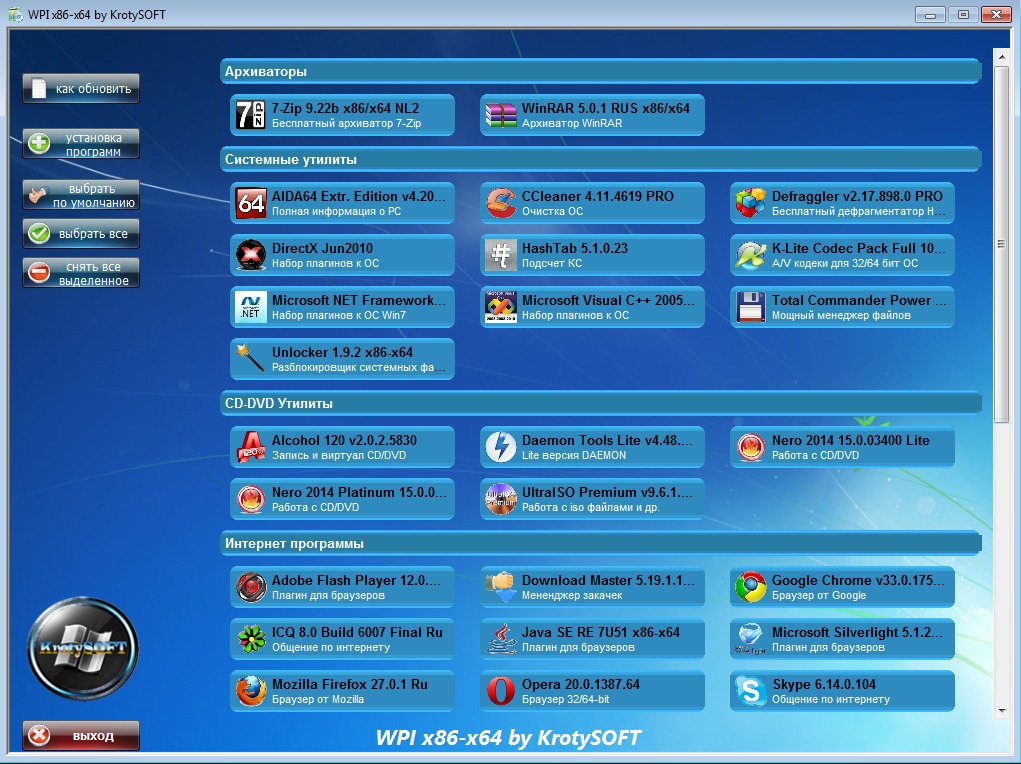Select "Alcohol 120 v2.0.2.5830" title
The width and height of the screenshot is (1021, 764).
coord(344,440)
